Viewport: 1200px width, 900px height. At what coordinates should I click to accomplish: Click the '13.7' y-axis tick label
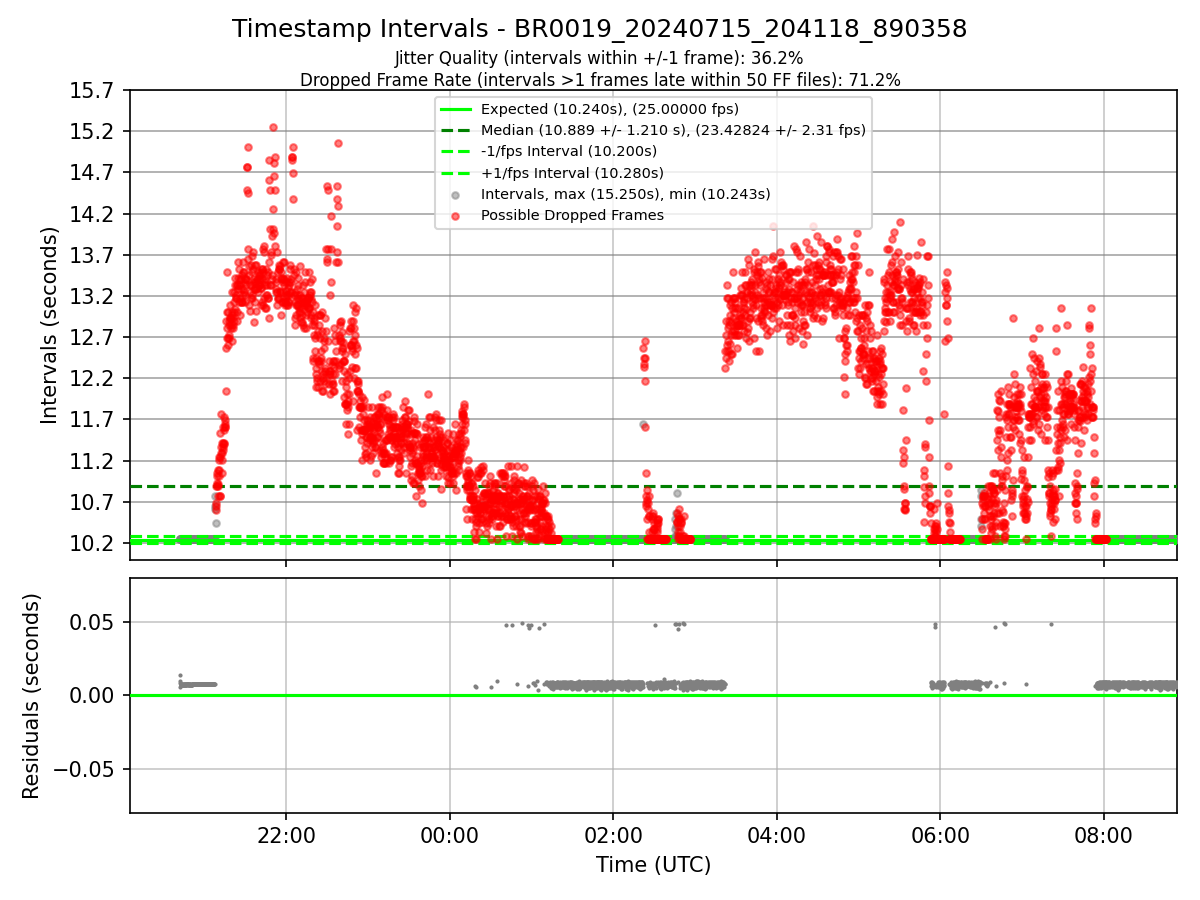coord(93,256)
